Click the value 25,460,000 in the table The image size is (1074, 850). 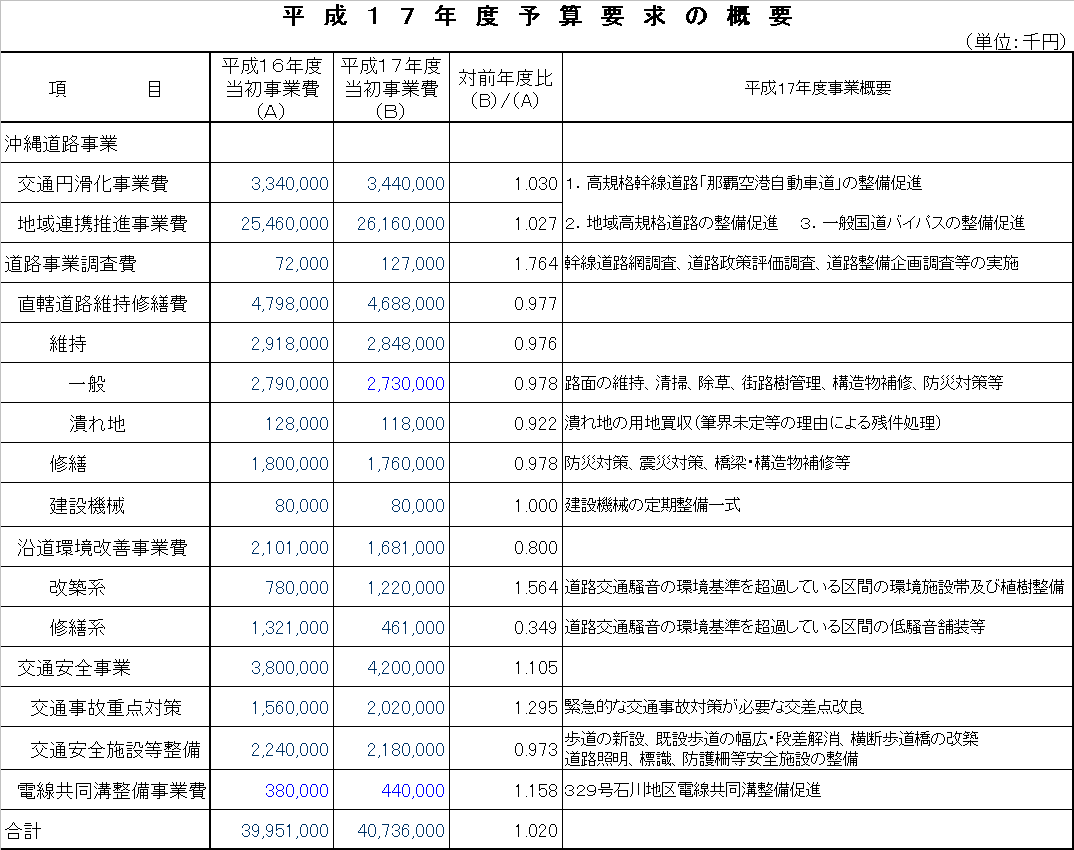(285, 224)
